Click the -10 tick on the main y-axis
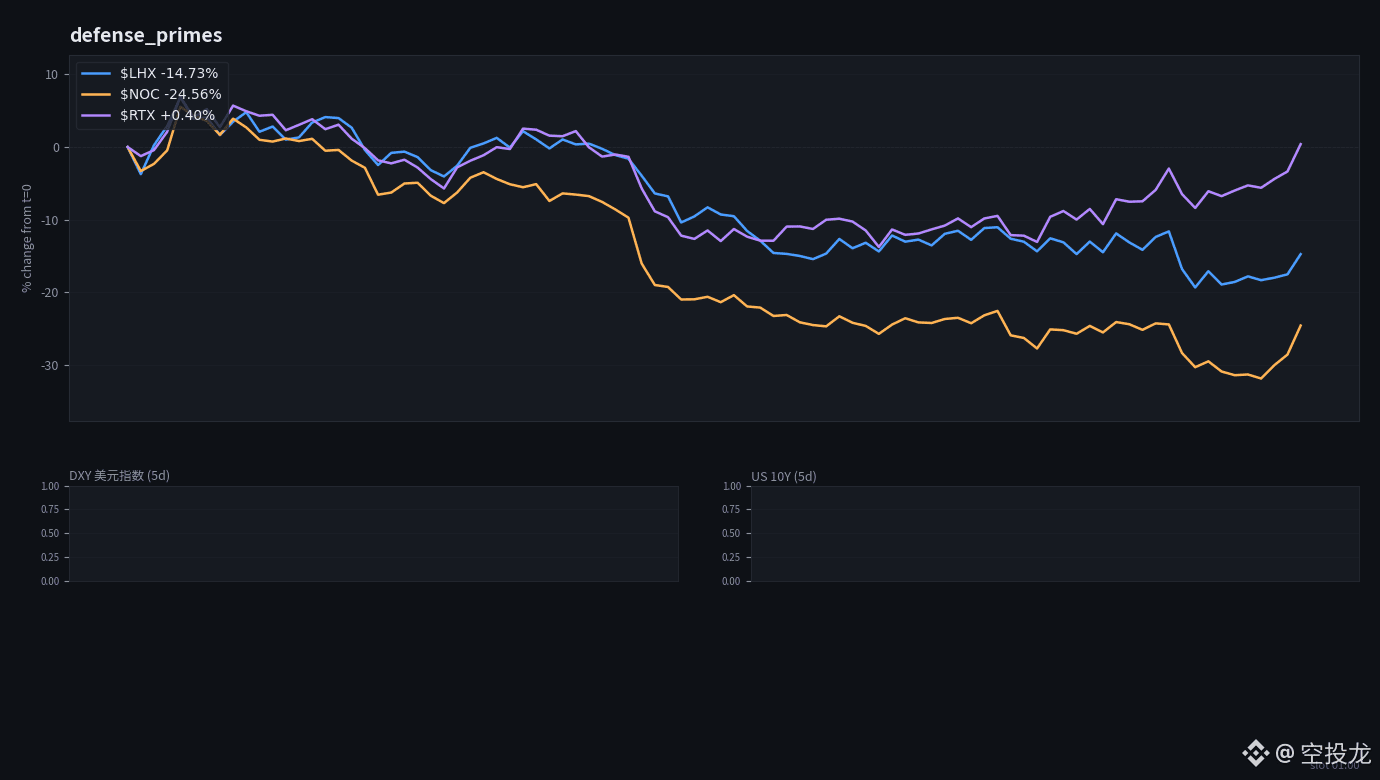The width and height of the screenshot is (1380, 780). (x=50, y=220)
